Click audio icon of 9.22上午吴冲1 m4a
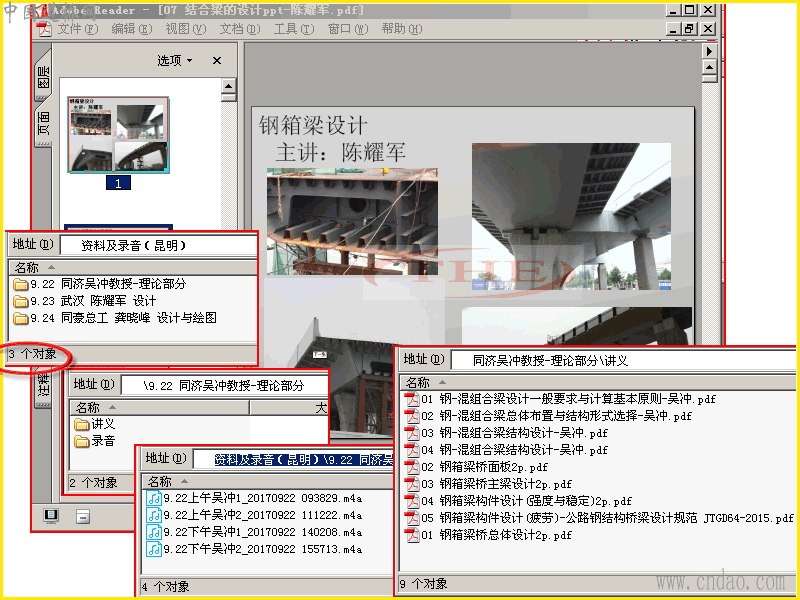 click(x=154, y=498)
